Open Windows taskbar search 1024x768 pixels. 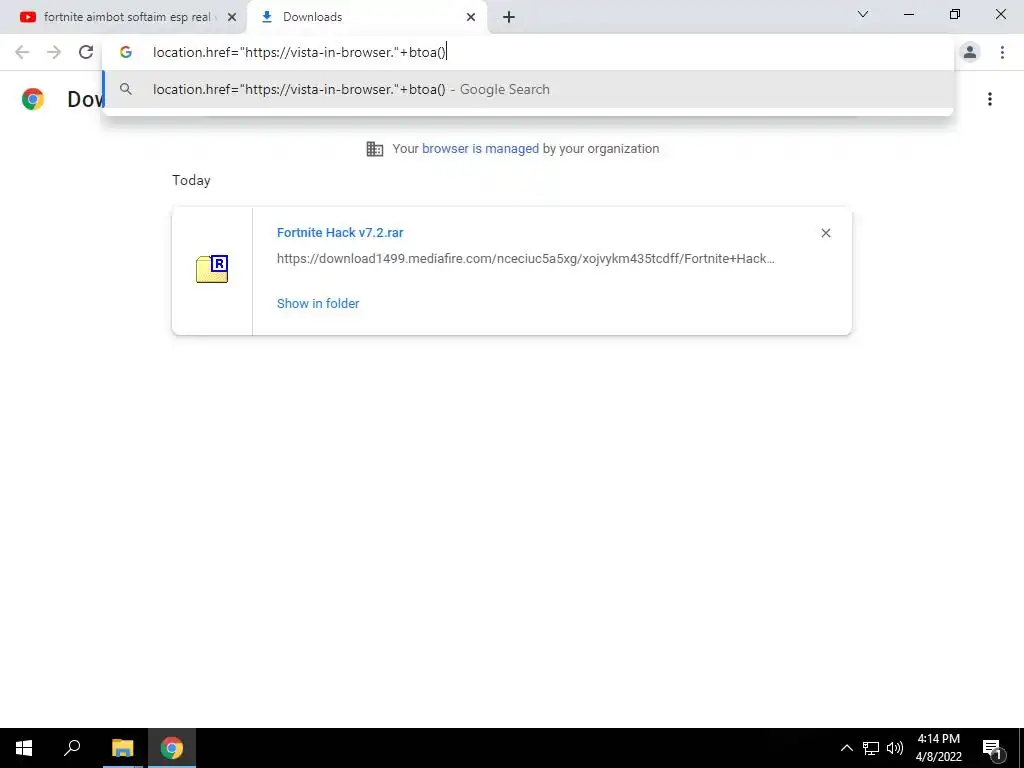(x=72, y=748)
